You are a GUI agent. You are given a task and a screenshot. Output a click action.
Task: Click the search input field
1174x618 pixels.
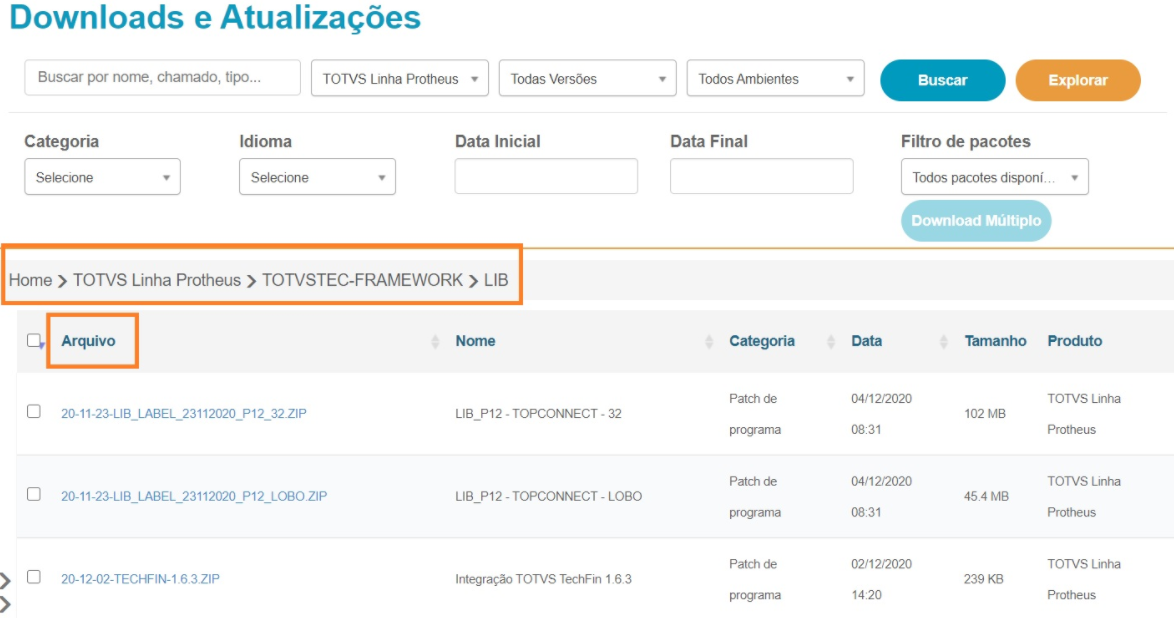click(x=162, y=78)
